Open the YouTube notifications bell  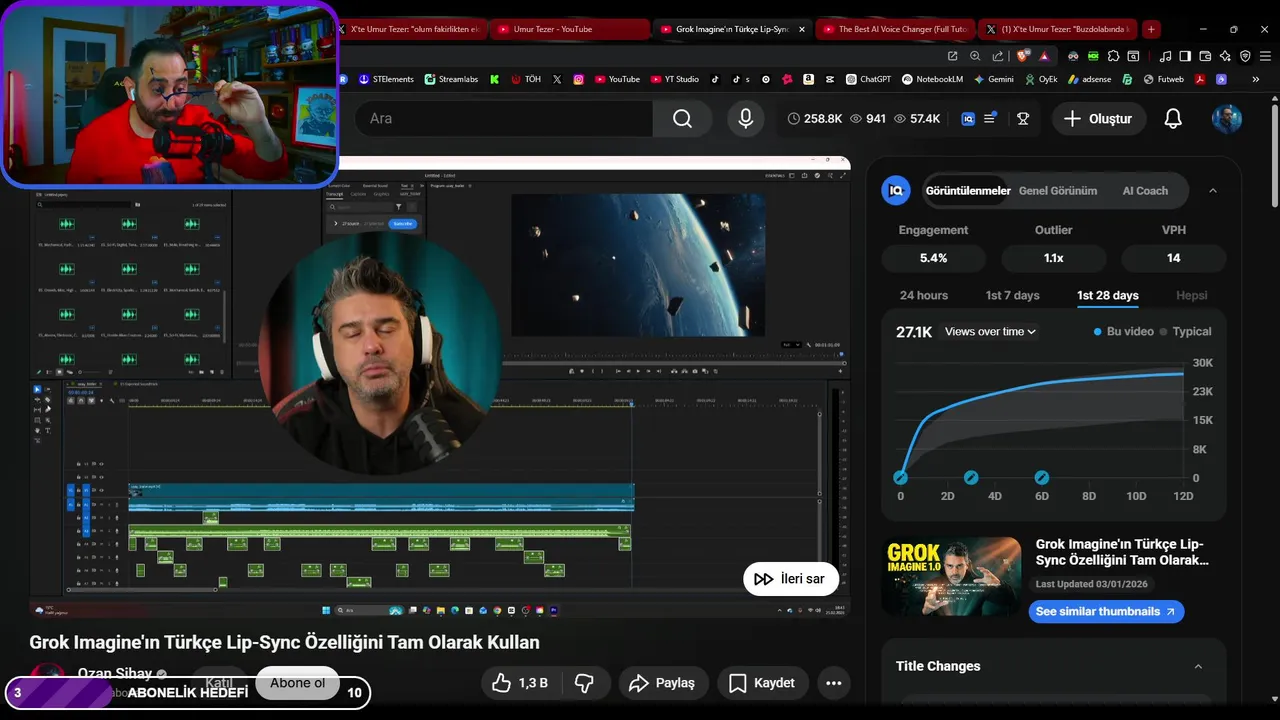coord(1173,118)
